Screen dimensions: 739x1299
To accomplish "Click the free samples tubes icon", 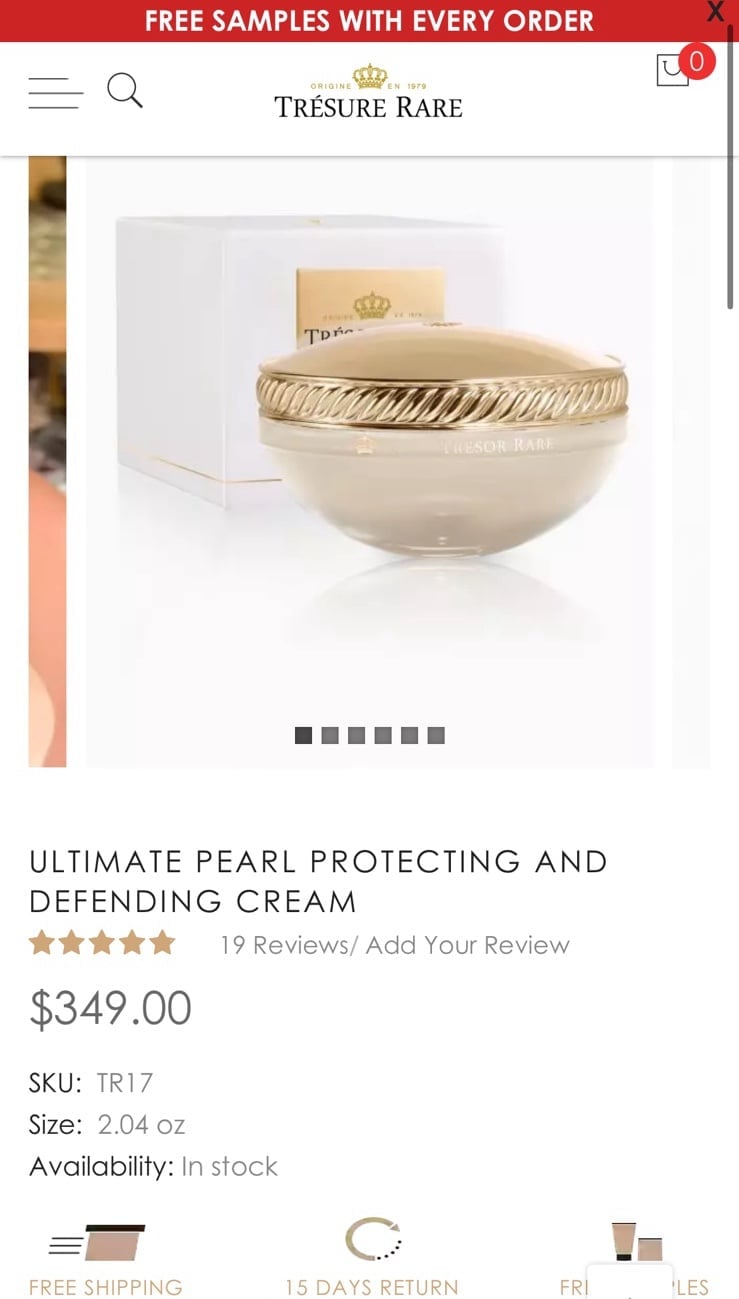I will click(637, 1241).
